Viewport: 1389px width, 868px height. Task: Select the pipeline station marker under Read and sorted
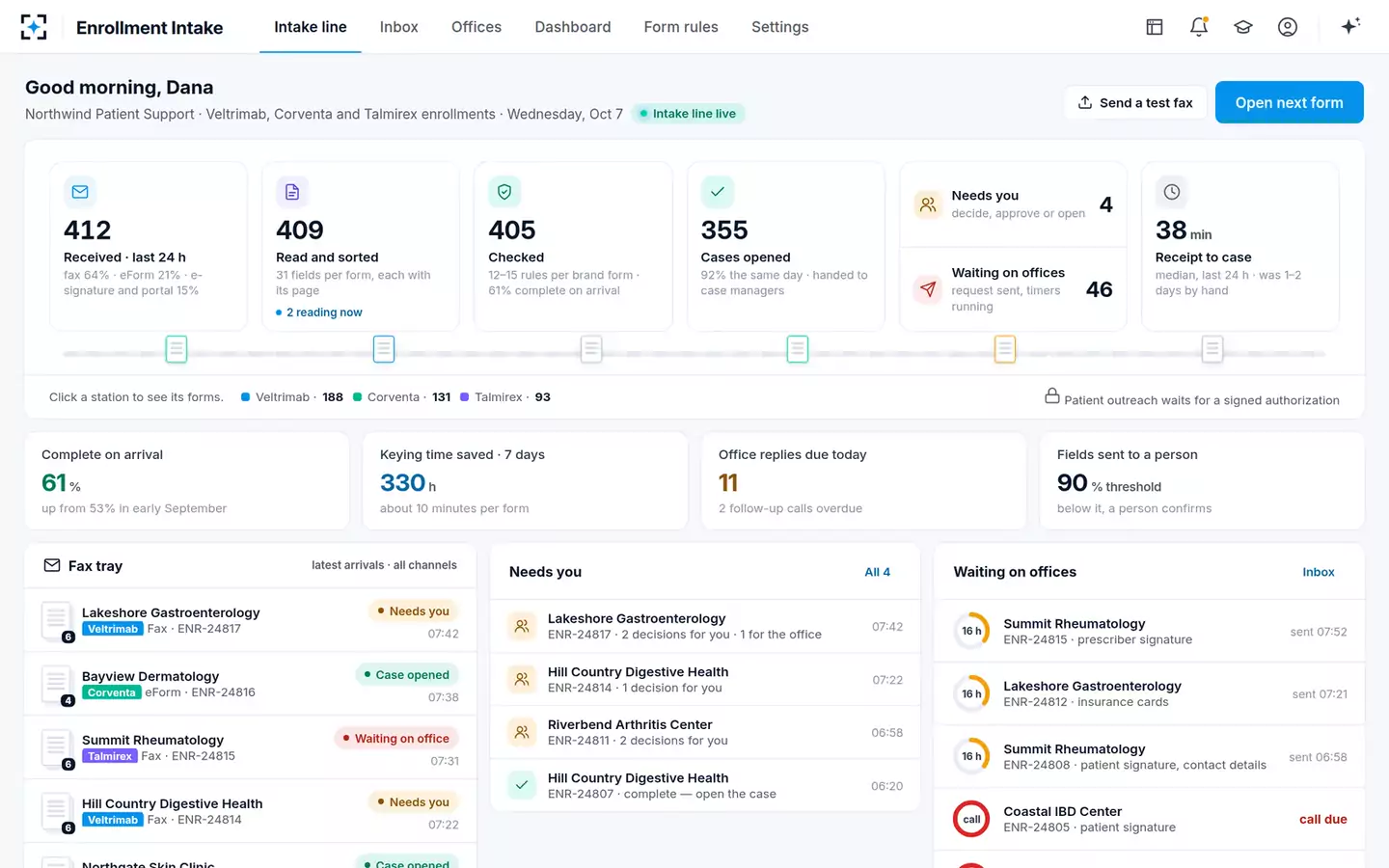click(x=384, y=349)
